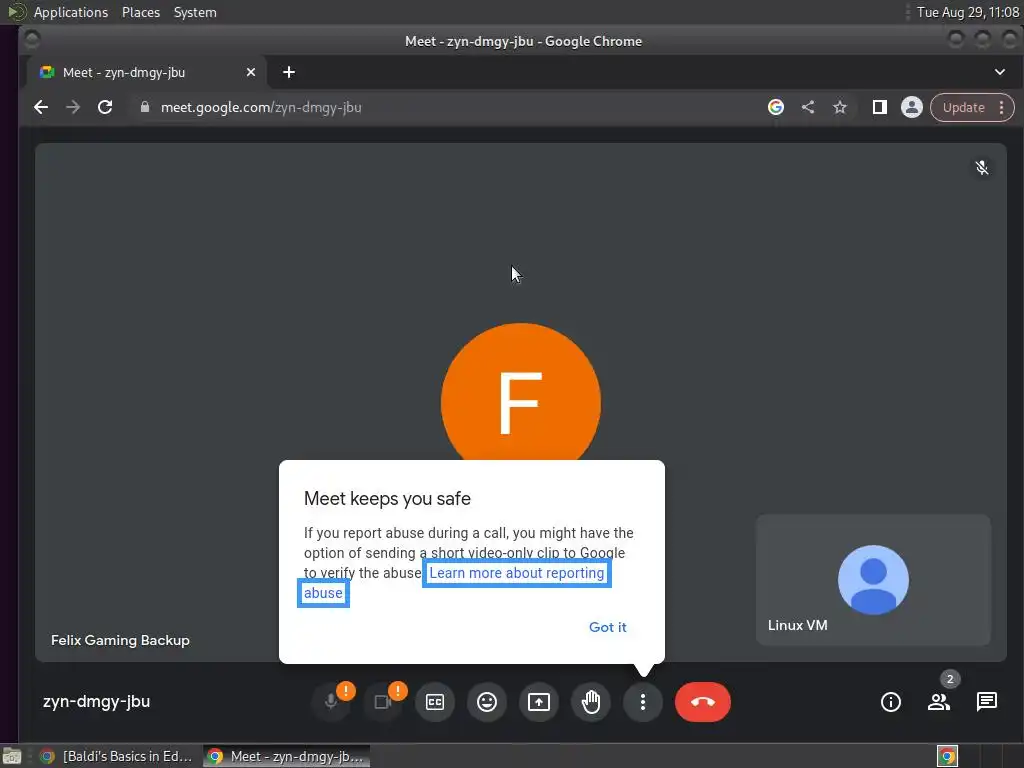Reload the Meet page
This screenshot has height=768, width=1024.
click(x=105, y=107)
